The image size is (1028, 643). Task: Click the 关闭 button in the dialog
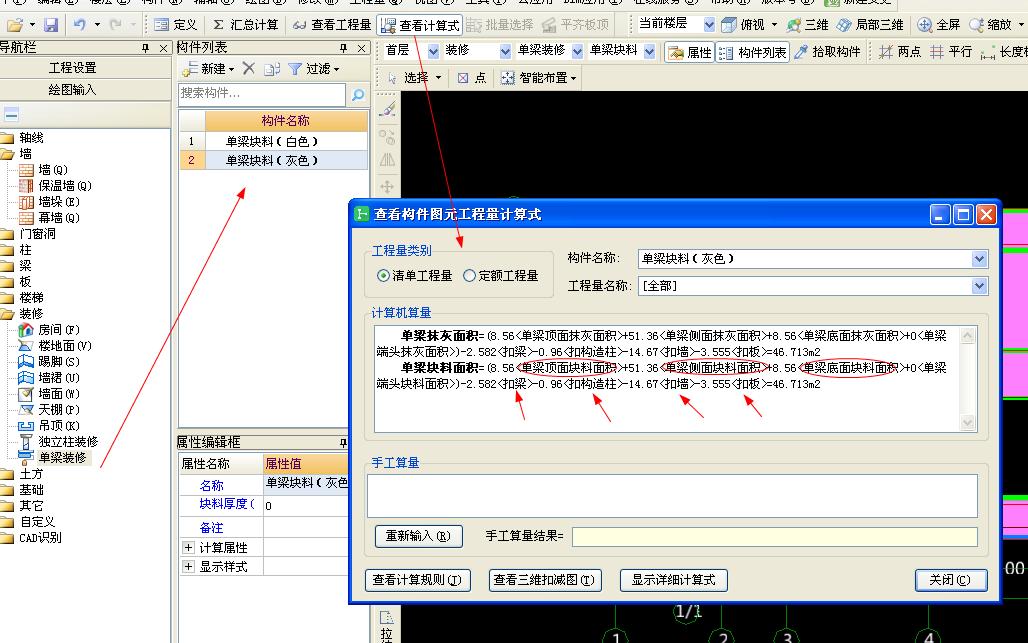[x=951, y=580]
